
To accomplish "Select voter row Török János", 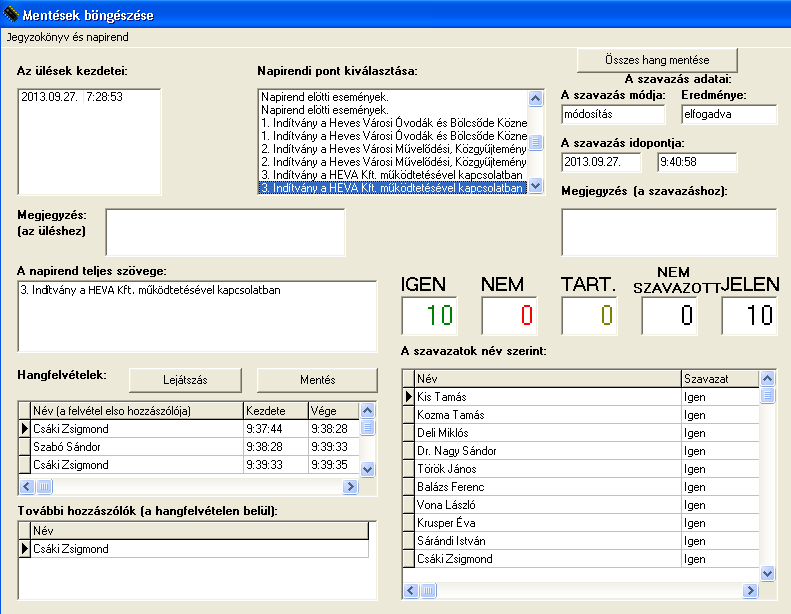I will [581, 469].
